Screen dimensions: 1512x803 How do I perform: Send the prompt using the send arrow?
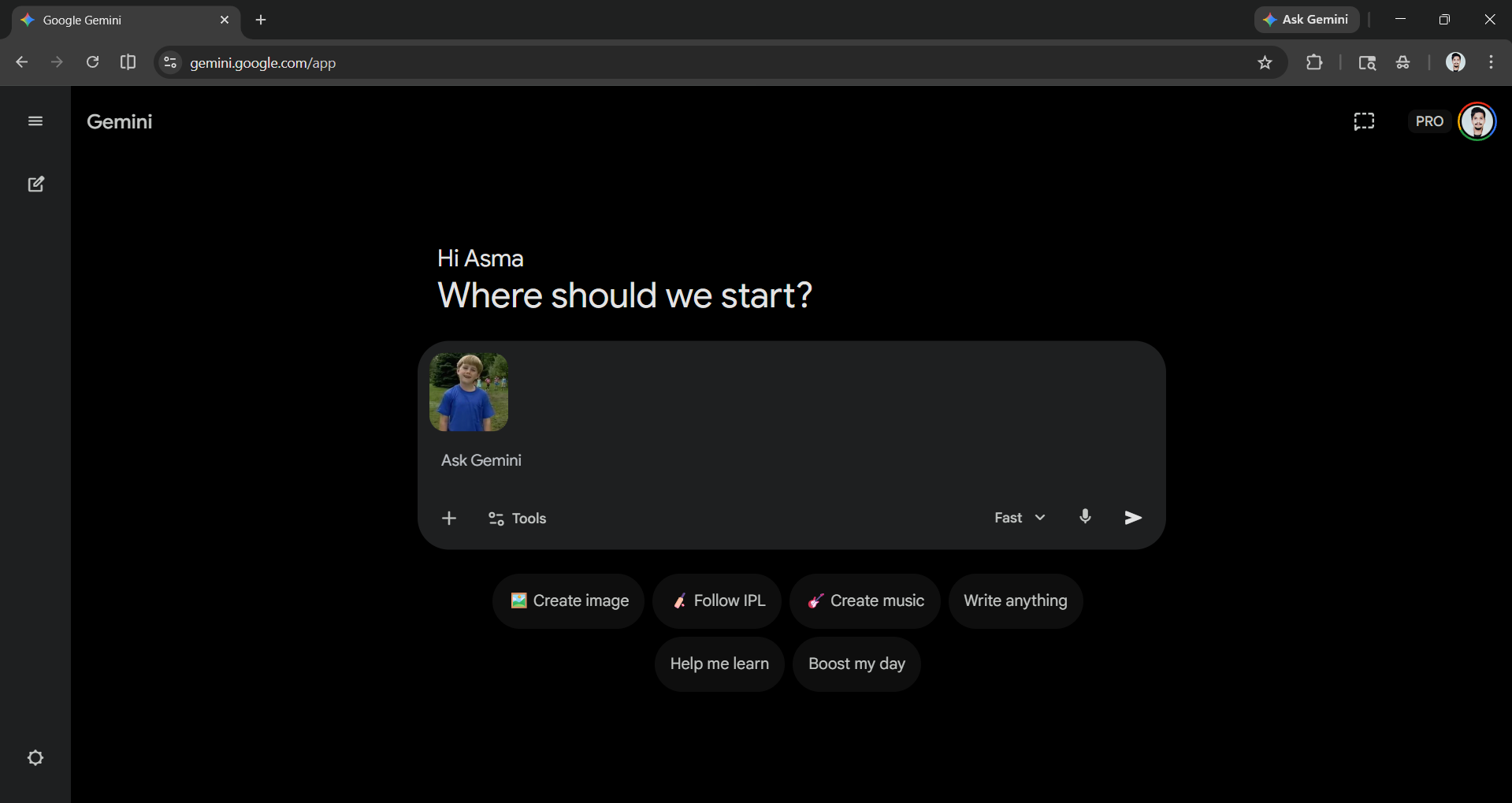pyautogui.click(x=1132, y=518)
